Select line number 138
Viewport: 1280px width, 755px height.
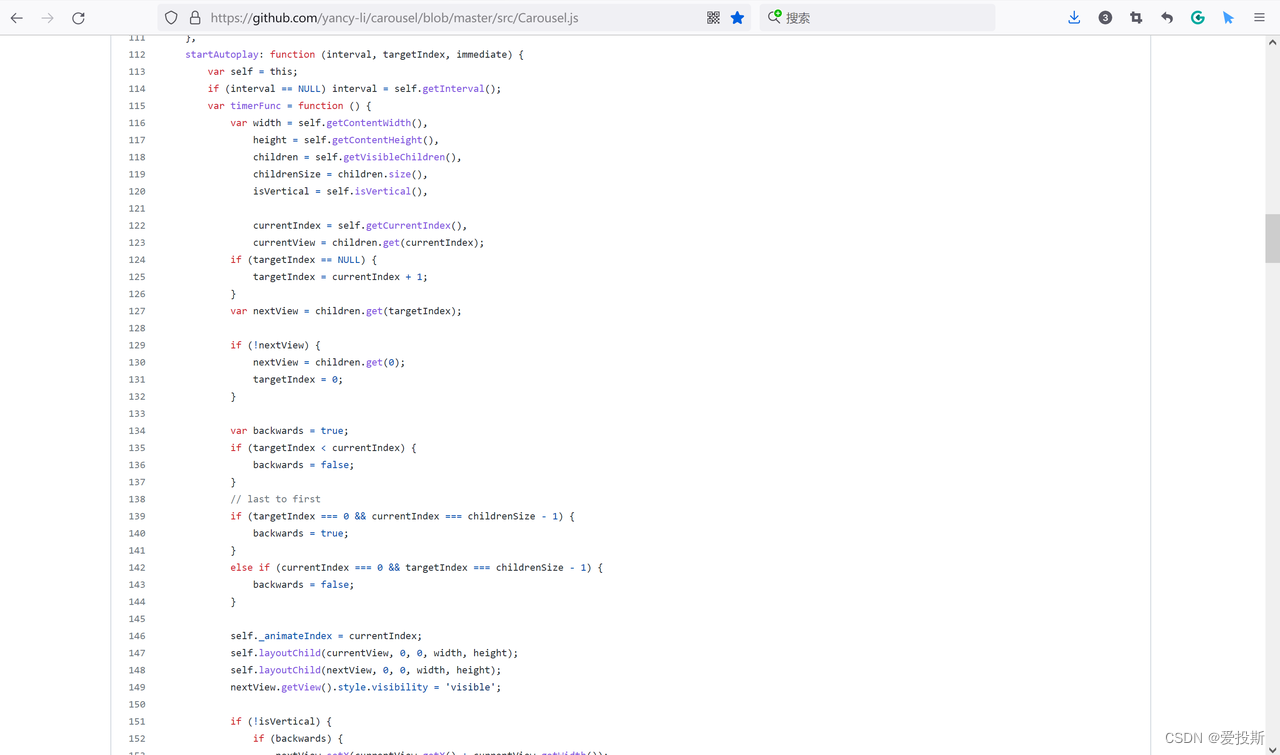click(x=137, y=499)
